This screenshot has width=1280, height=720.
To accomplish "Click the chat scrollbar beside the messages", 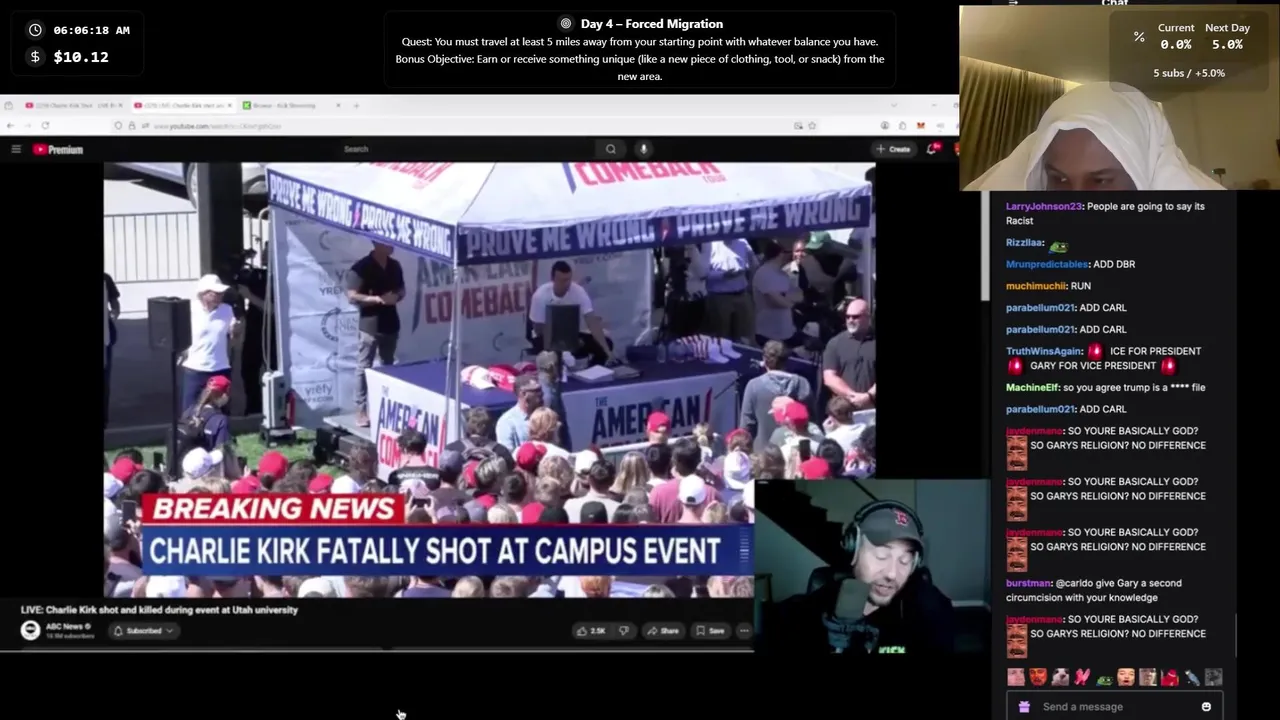I will click(1236, 635).
